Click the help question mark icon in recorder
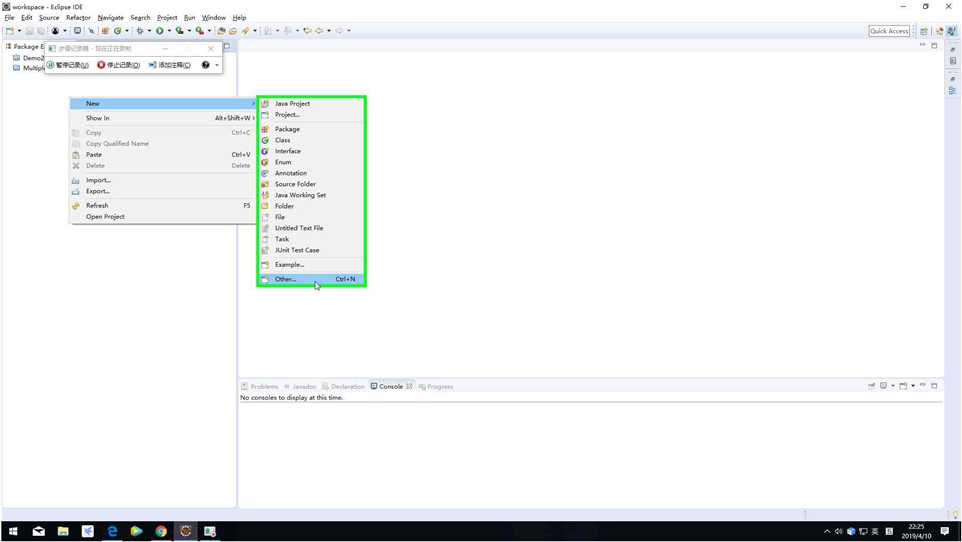Image resolution: width=962 pixels, height=542 pixels. (206, 65)
